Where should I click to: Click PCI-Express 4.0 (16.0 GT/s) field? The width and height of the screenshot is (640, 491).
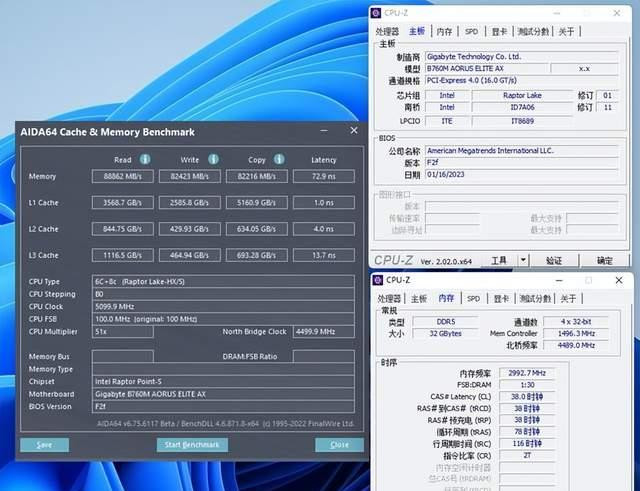coord(522,80)
